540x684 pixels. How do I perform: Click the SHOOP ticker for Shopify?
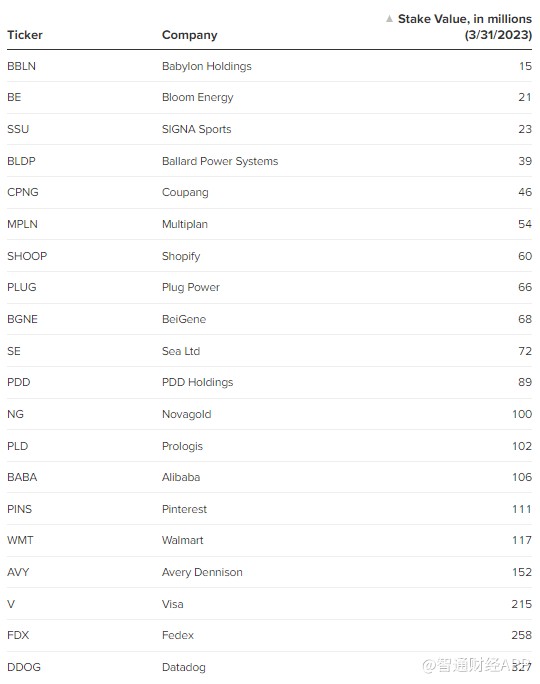27,256
